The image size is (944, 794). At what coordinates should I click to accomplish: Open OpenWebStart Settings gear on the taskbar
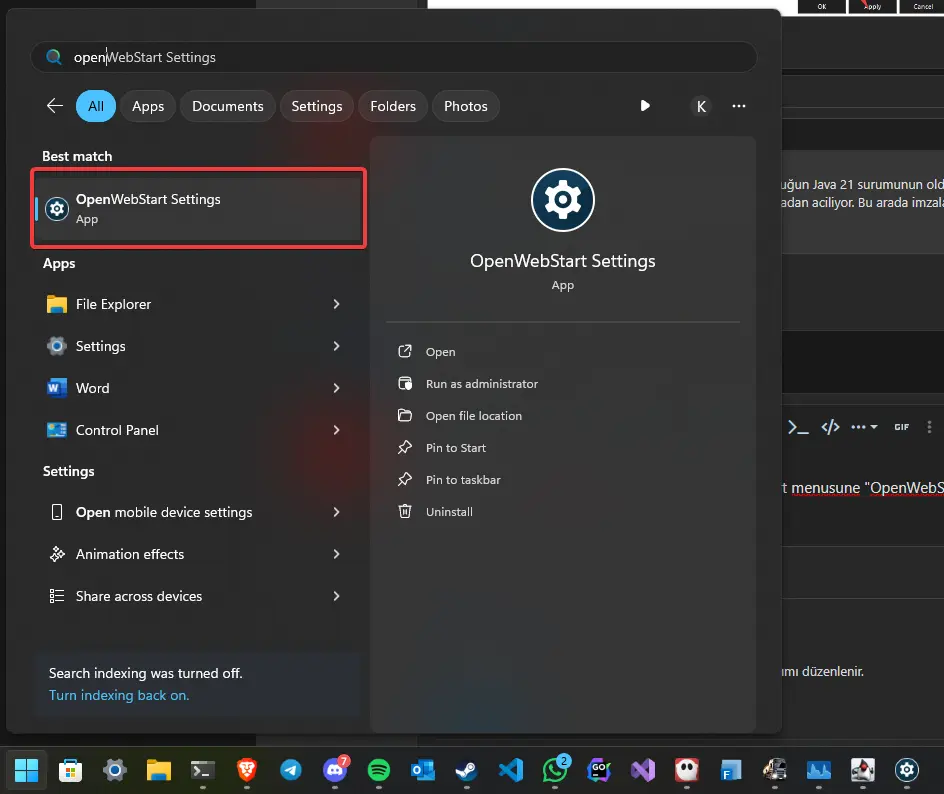point(907,770)
